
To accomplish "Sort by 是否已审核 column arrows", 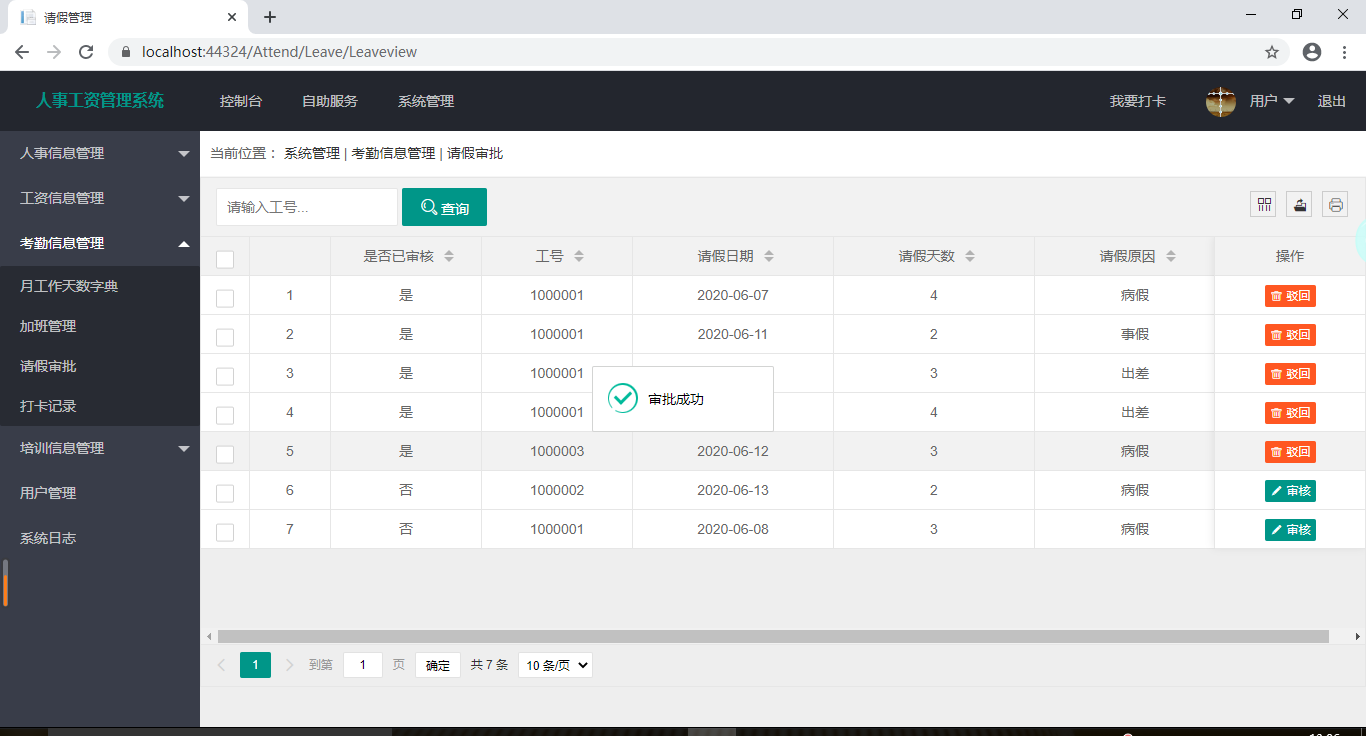I will pos(449,256).
